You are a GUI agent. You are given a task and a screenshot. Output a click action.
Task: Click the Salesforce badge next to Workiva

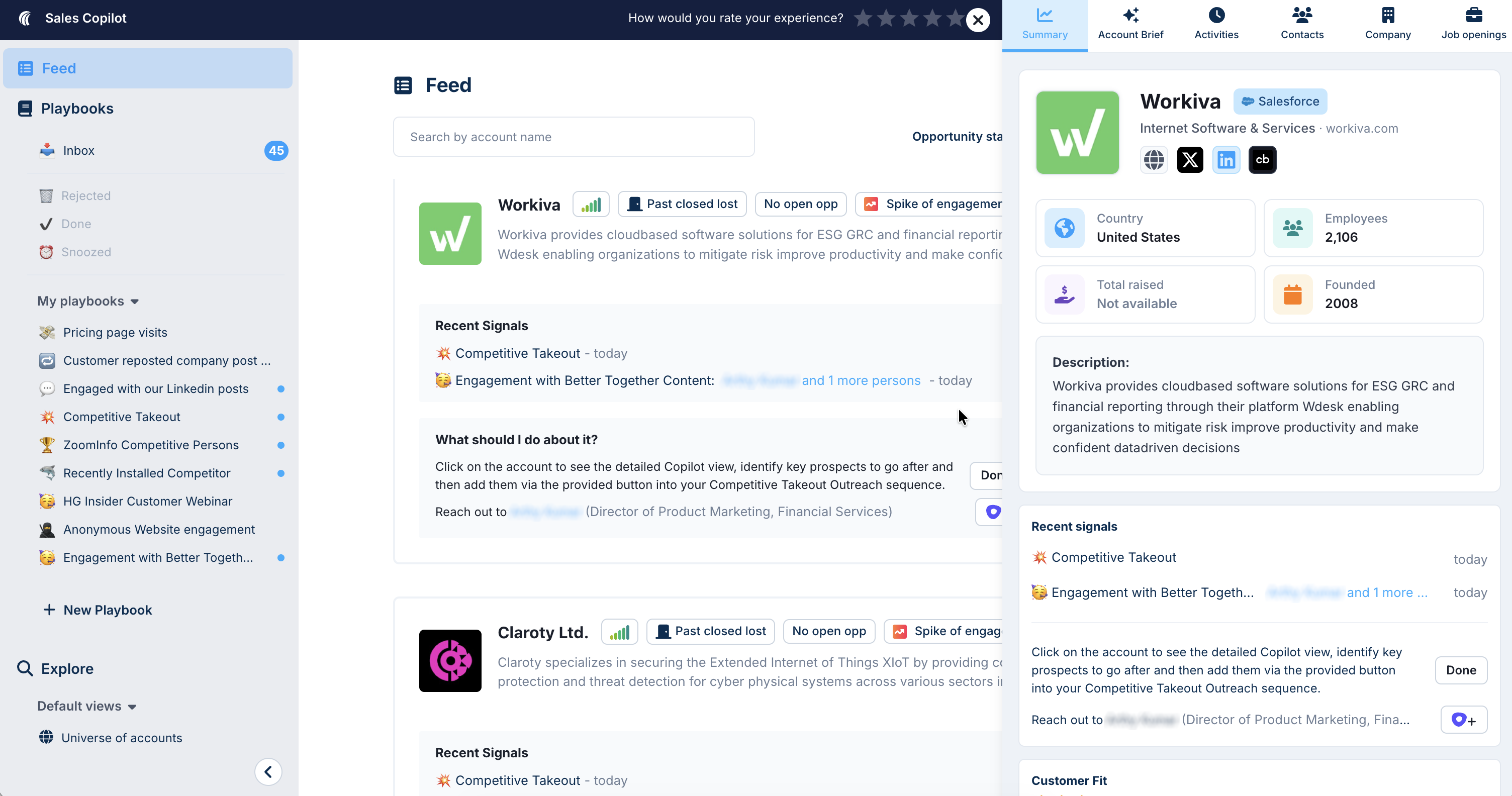click(1280, 102)
